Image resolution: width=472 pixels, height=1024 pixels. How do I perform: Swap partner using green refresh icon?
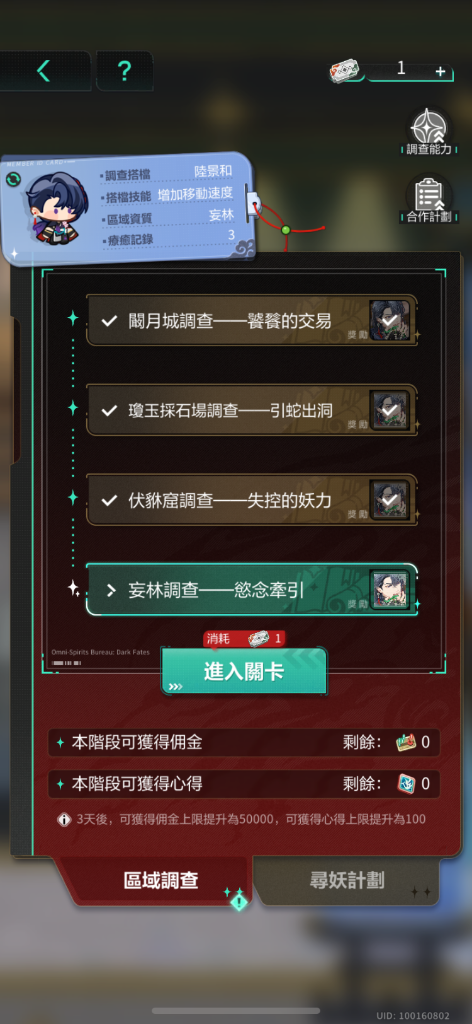coord(13,179)
